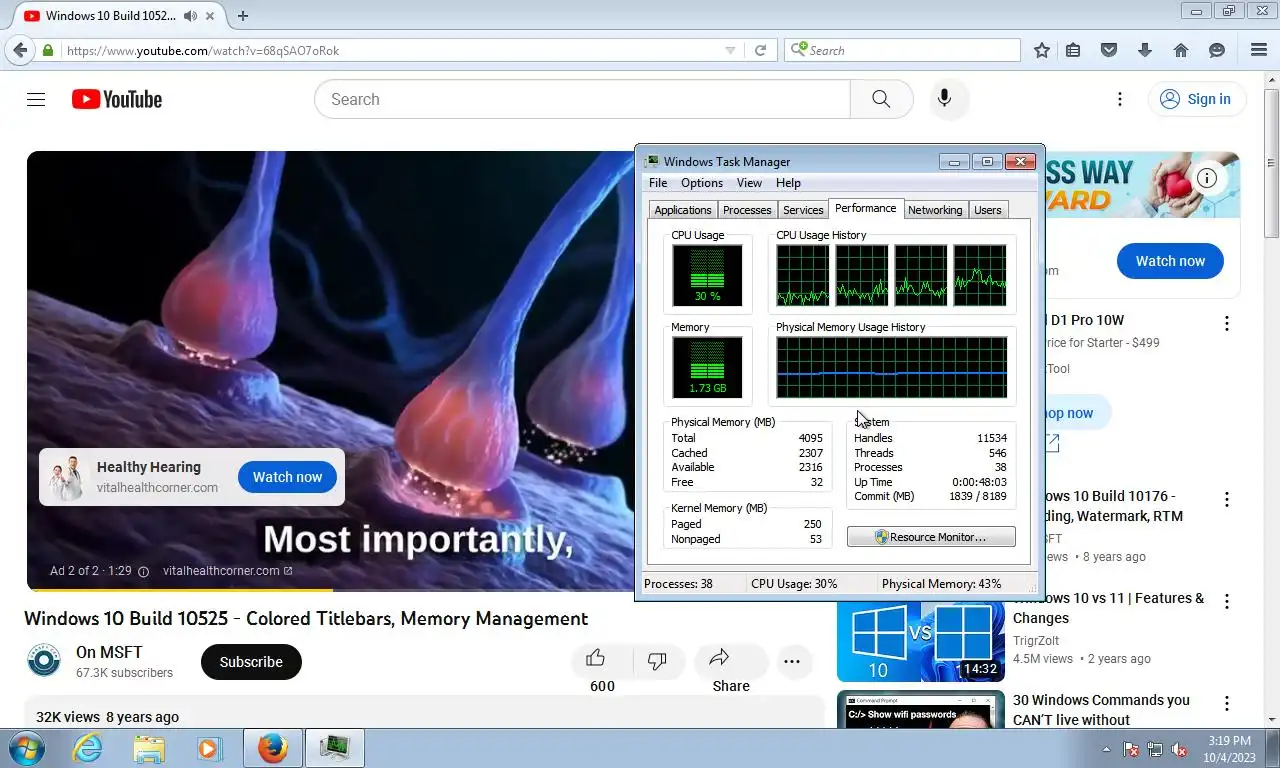
Task: Start voice search with the microphone icon
Action: pyautogui.click(x=944, y=99)
